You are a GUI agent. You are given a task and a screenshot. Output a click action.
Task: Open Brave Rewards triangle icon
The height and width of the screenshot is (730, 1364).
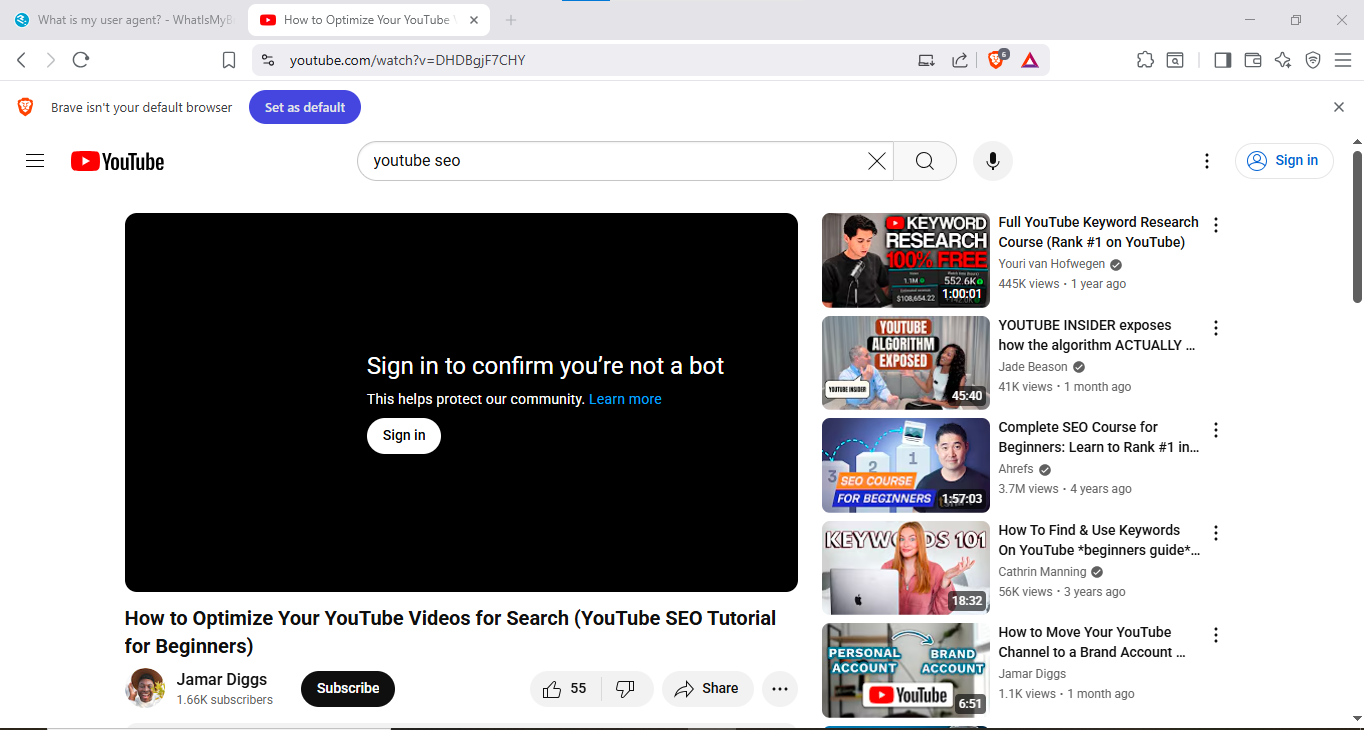pyautogui.click(x=1030, y=60)
